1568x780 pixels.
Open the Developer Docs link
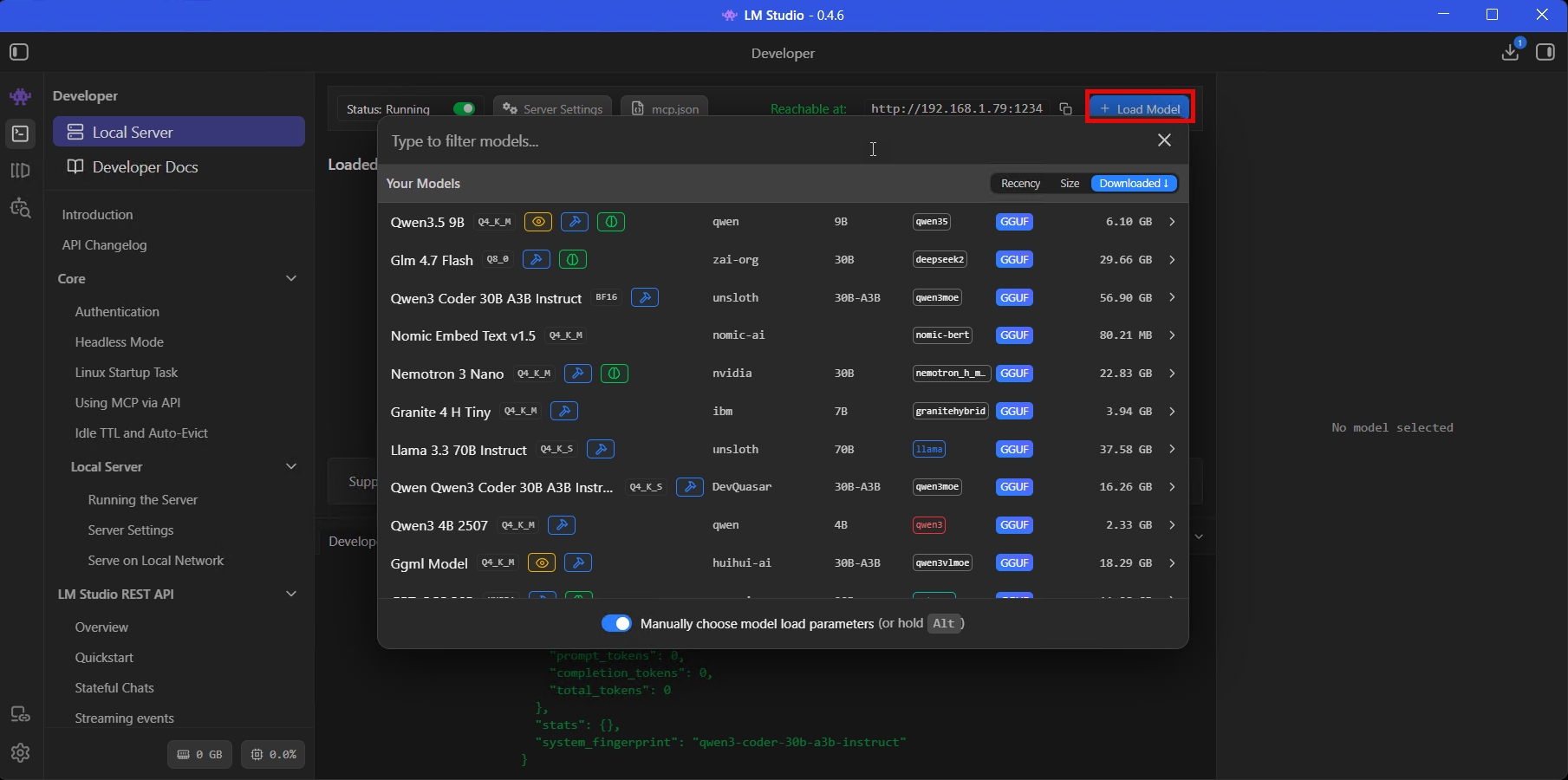tap(145, 166)
